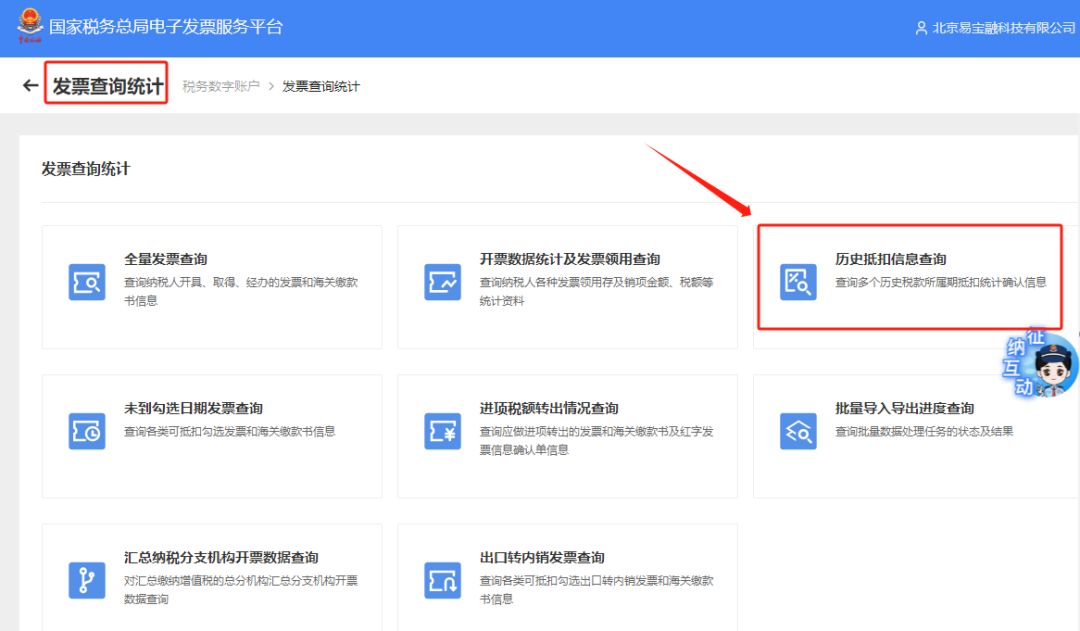Click the 未到勾选日期发票查询 clock icon

87,431
